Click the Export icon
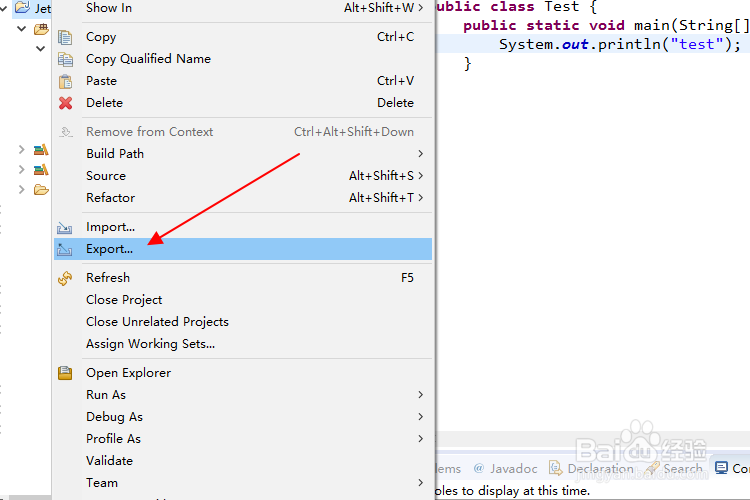Image resolution: width=750 pixels, height=500 pixels. [65, 249]
